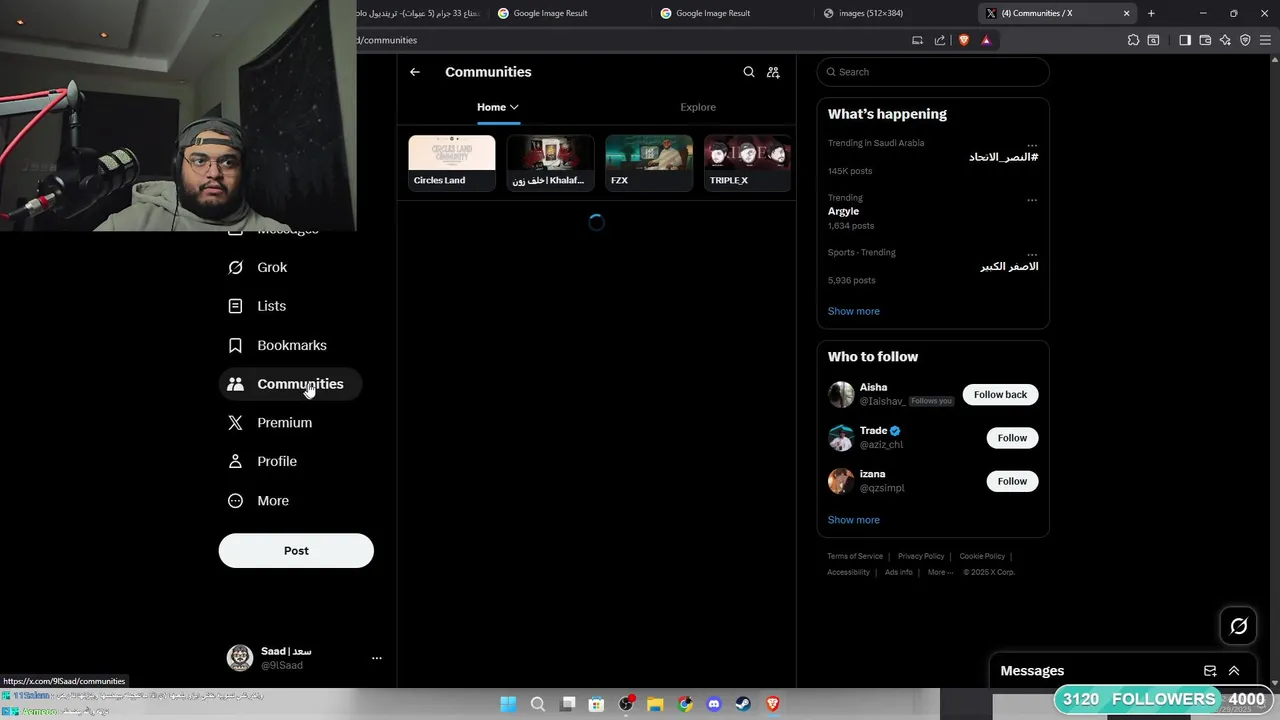
Task: Expand the Messages drawer
Action: pyautogui.click(x=1234, y=671)
